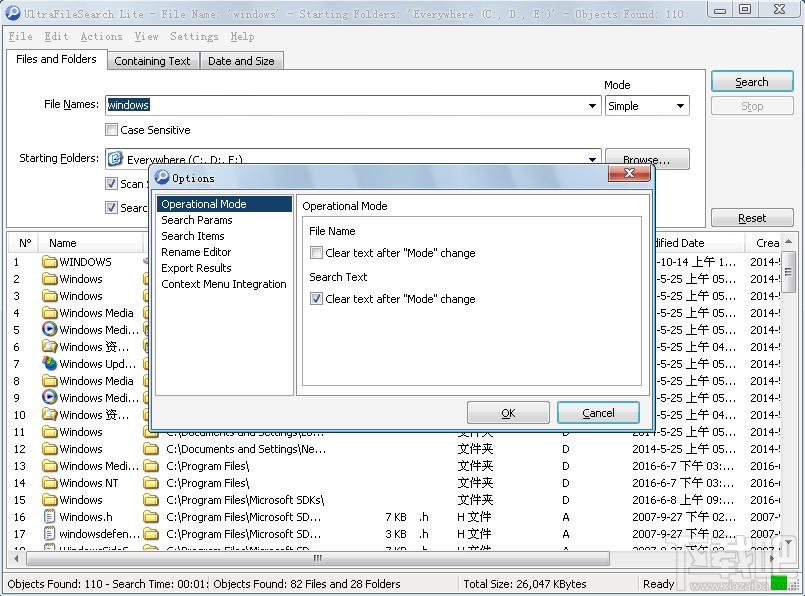Viewport: 805px width, 596px height.
Task: Toggle the Search checkbox below Scan
Action: [111, 207]
